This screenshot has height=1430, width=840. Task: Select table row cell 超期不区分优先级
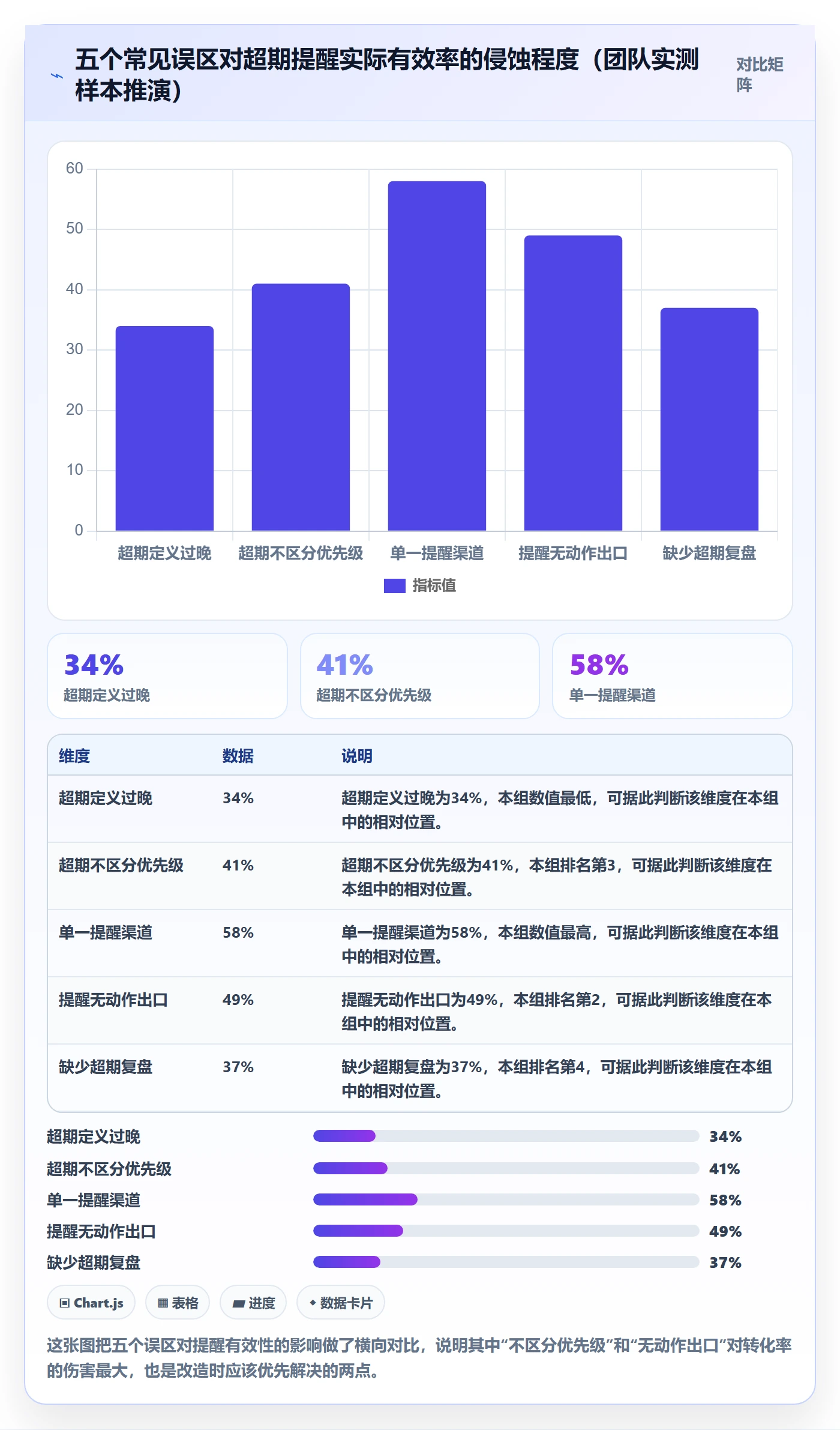pos(121,865)
